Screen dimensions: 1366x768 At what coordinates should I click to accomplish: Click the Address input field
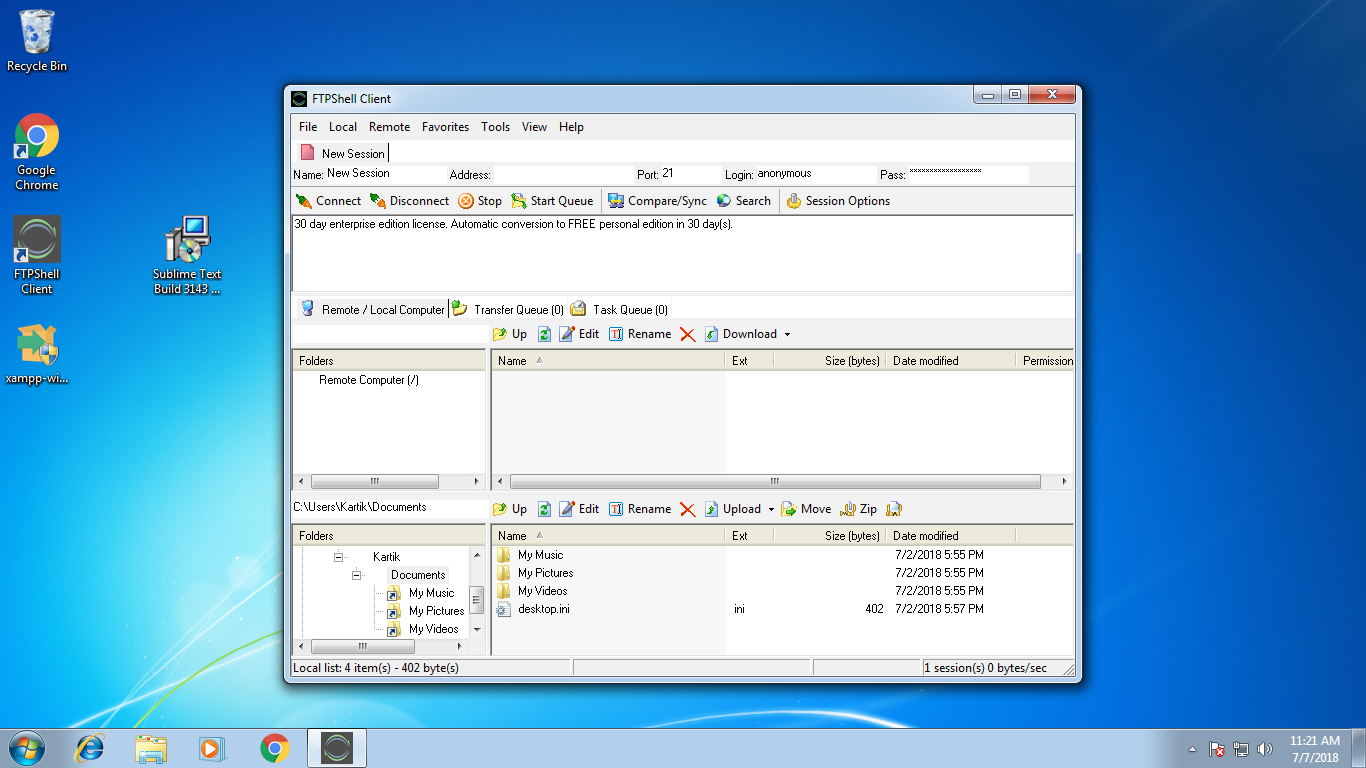563,174
